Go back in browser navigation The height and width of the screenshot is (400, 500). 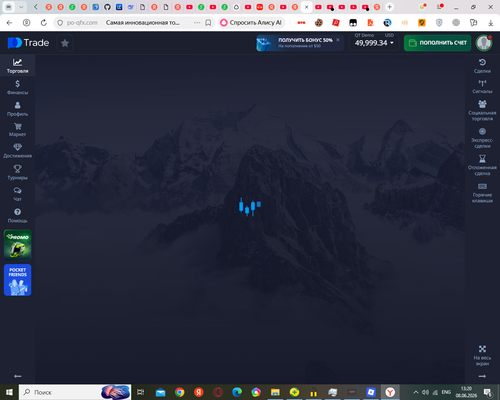coord(9,22)
